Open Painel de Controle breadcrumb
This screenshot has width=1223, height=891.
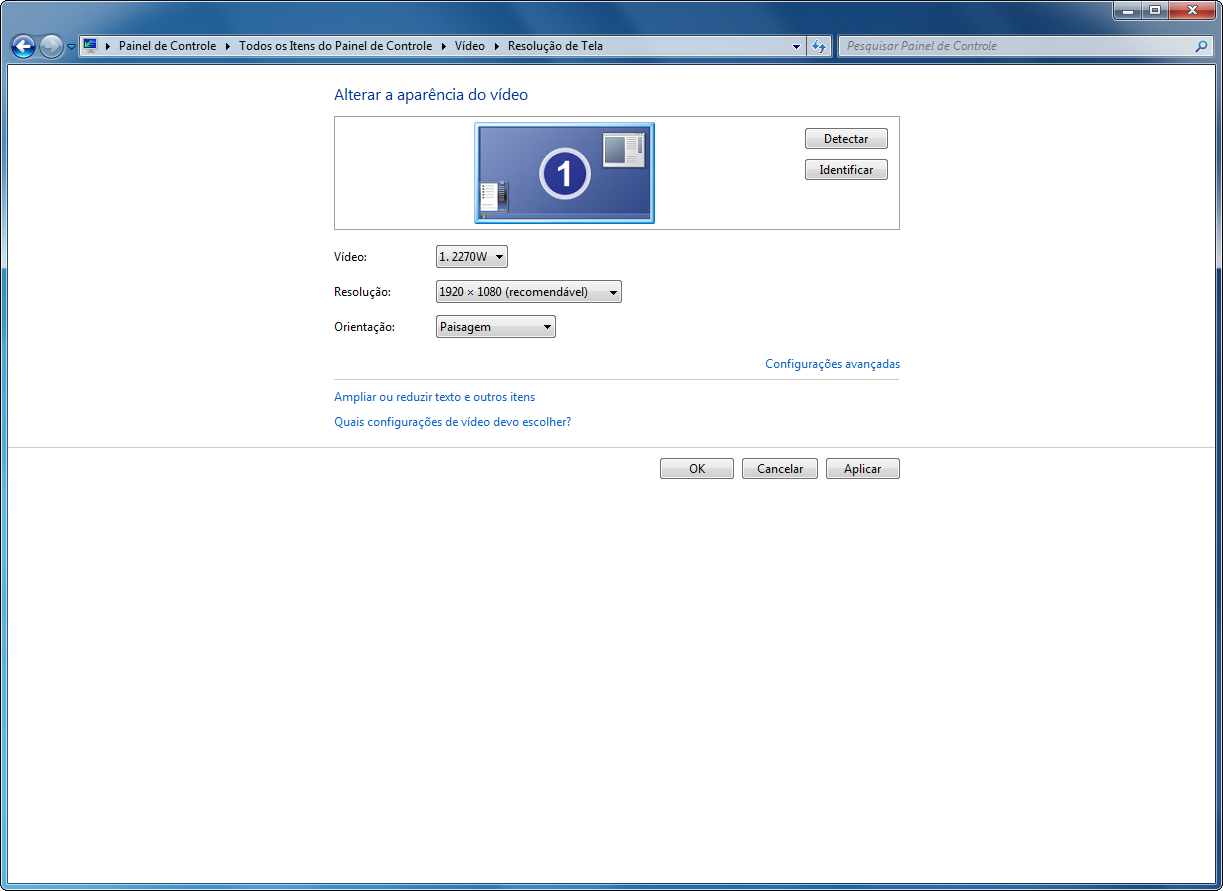(167, 46)
